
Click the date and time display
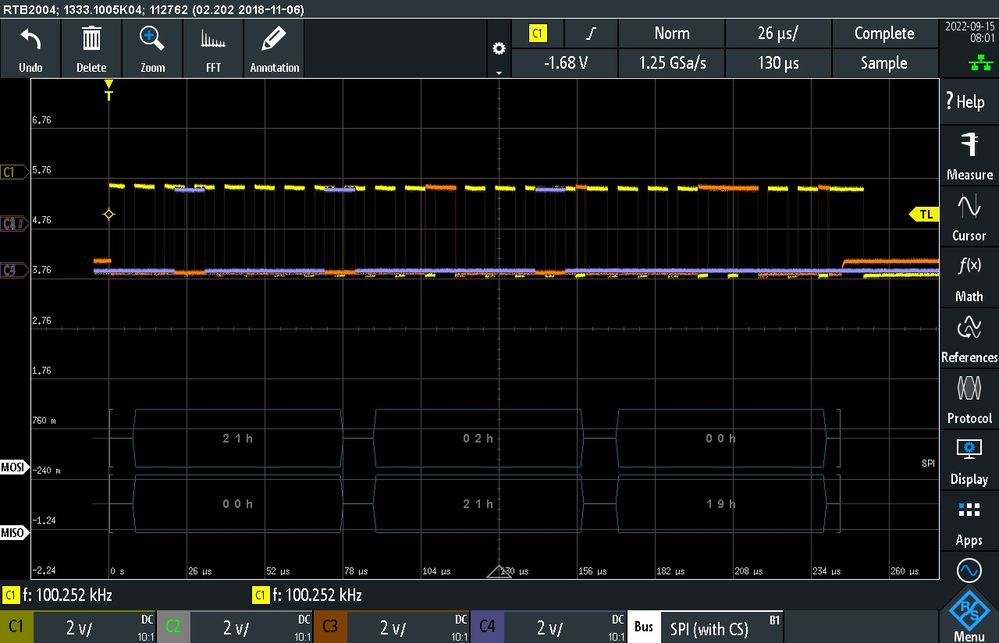point(969,33)
